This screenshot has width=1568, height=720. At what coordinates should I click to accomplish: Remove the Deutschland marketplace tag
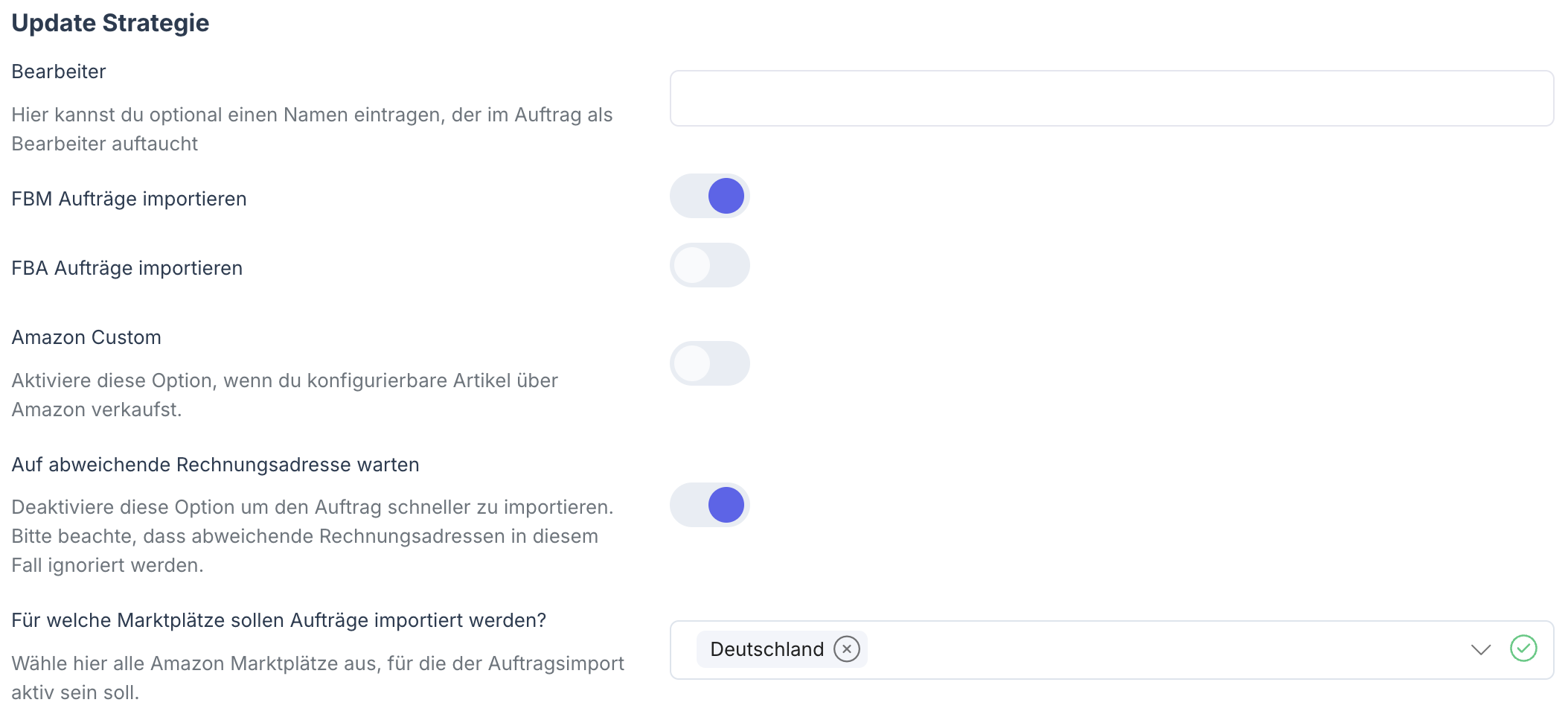(846, 649)
